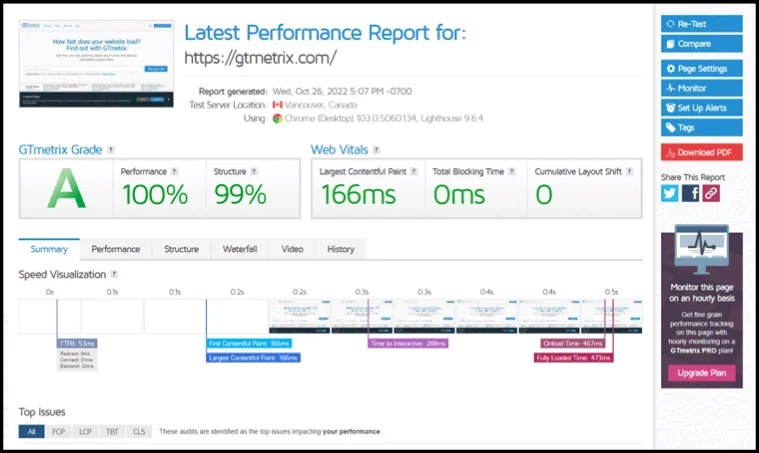Open the History tab
The image size is (759, 453).
(340, 249)
